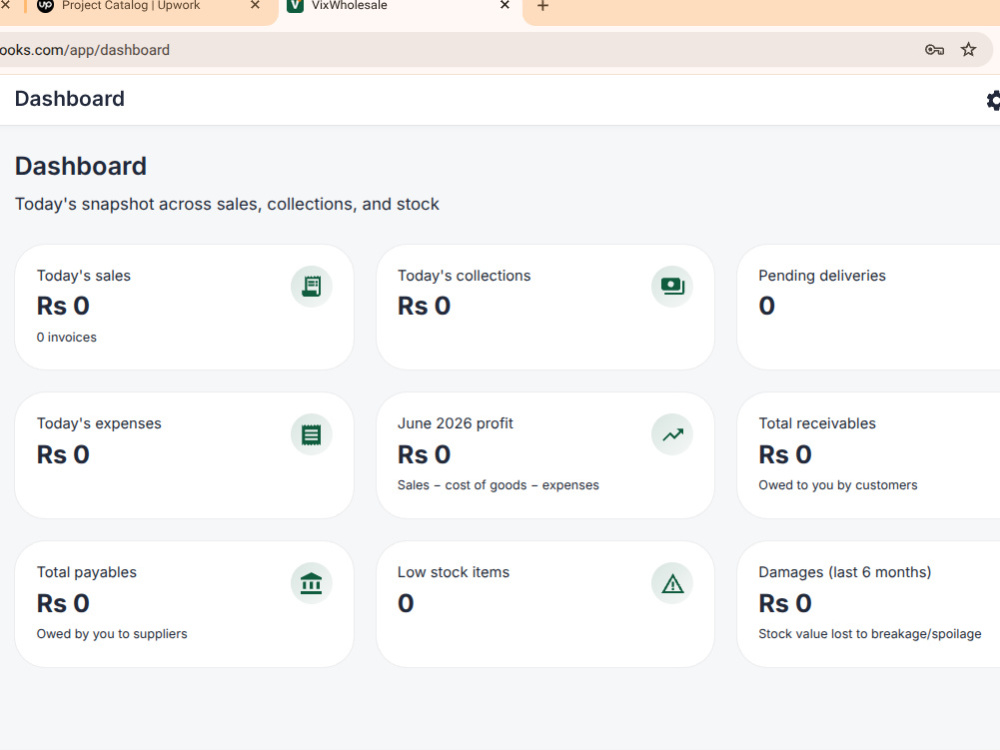This screenshot has width=1000, height=750.
Task: Click the Pending deliveries value 0
Action: [x=767, y=306]
